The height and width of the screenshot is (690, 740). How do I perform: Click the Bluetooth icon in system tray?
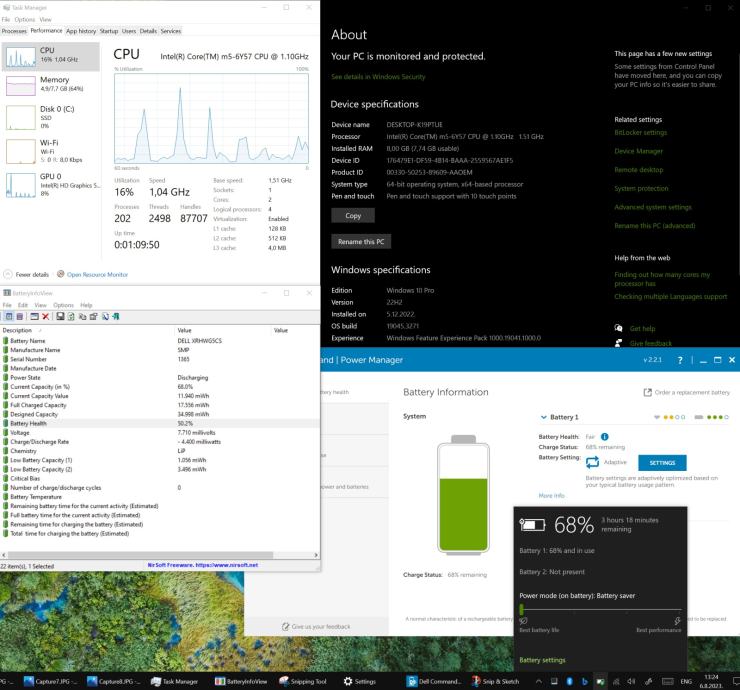point(568,681)
